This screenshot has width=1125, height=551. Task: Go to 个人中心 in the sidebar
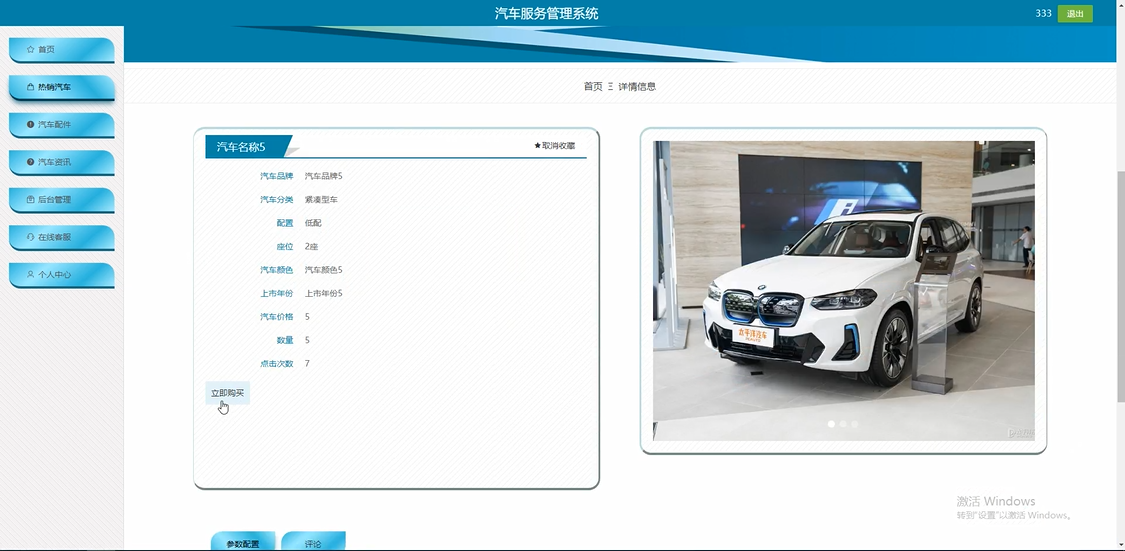[62, 274]
